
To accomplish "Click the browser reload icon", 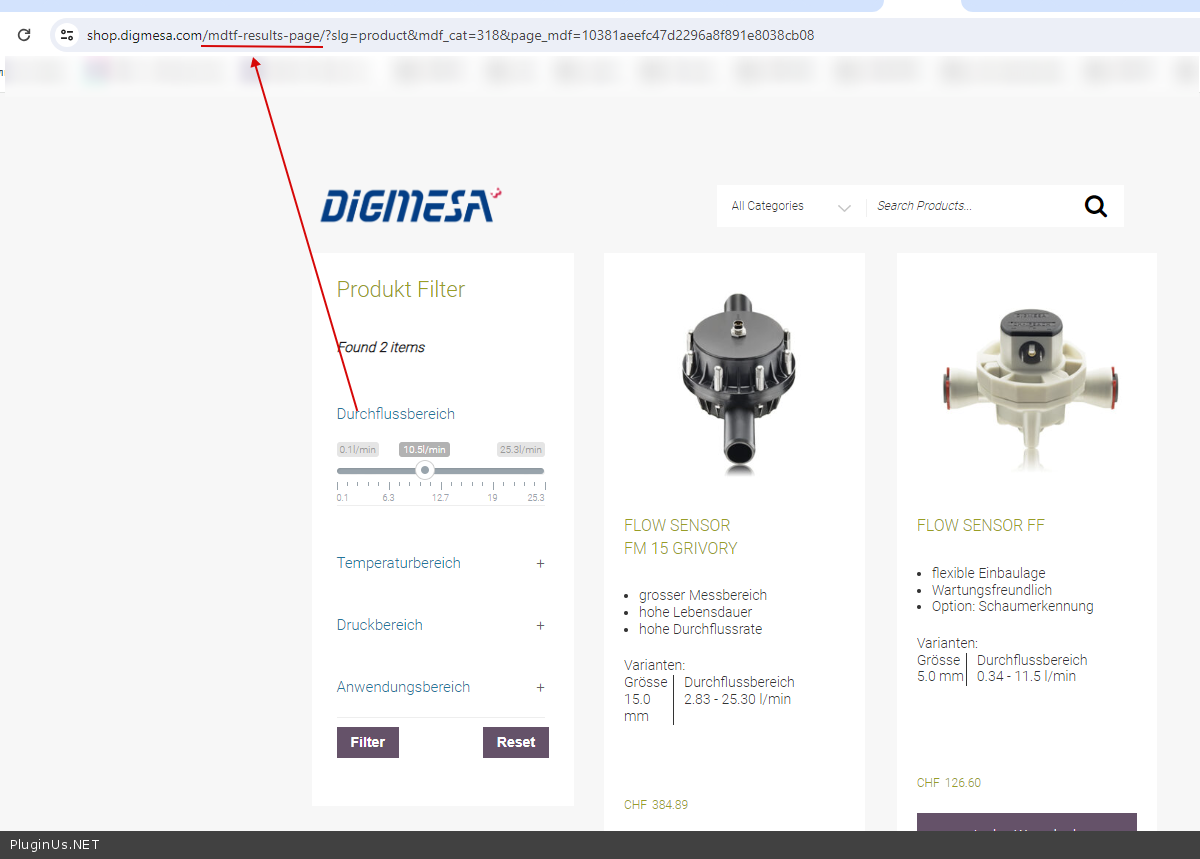I will pyautogui.click(x=24, y=35).
